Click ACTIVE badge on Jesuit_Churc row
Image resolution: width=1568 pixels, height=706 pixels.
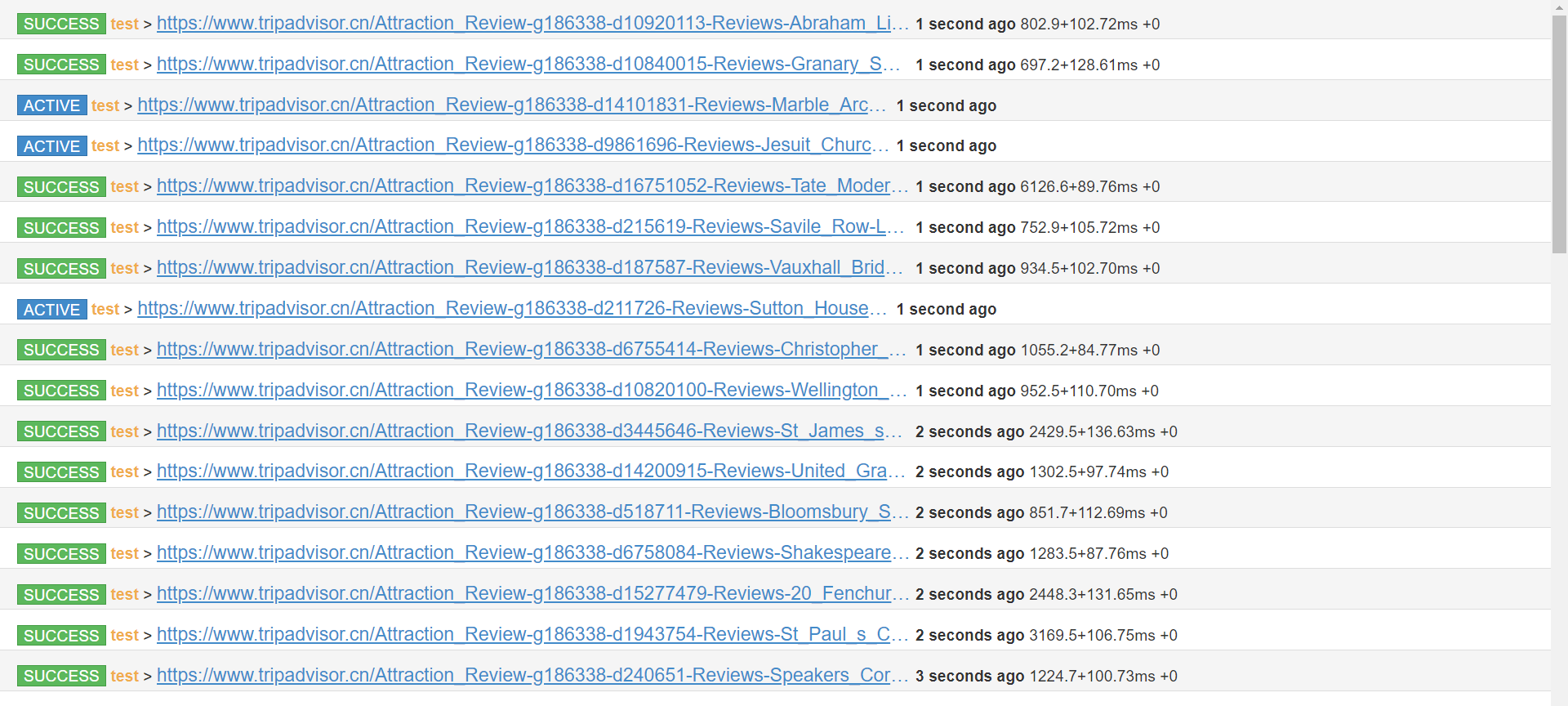[52, 146]
